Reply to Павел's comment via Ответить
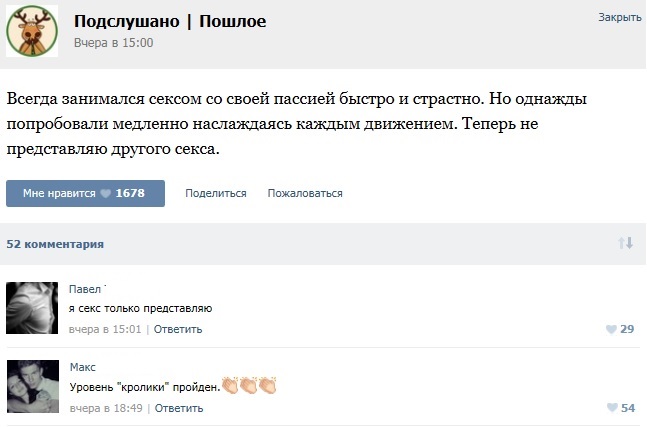647x427 pixels. [178, 329]
